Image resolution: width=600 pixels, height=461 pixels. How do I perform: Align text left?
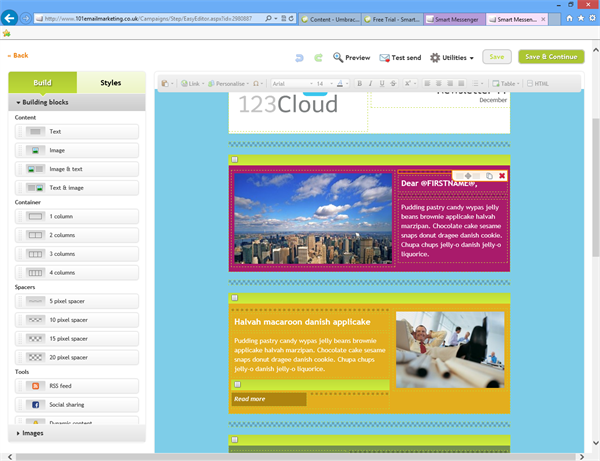(427, 83)
